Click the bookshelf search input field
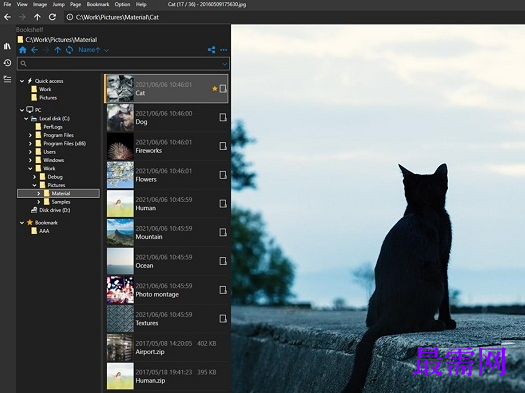 tap(123, 64)
